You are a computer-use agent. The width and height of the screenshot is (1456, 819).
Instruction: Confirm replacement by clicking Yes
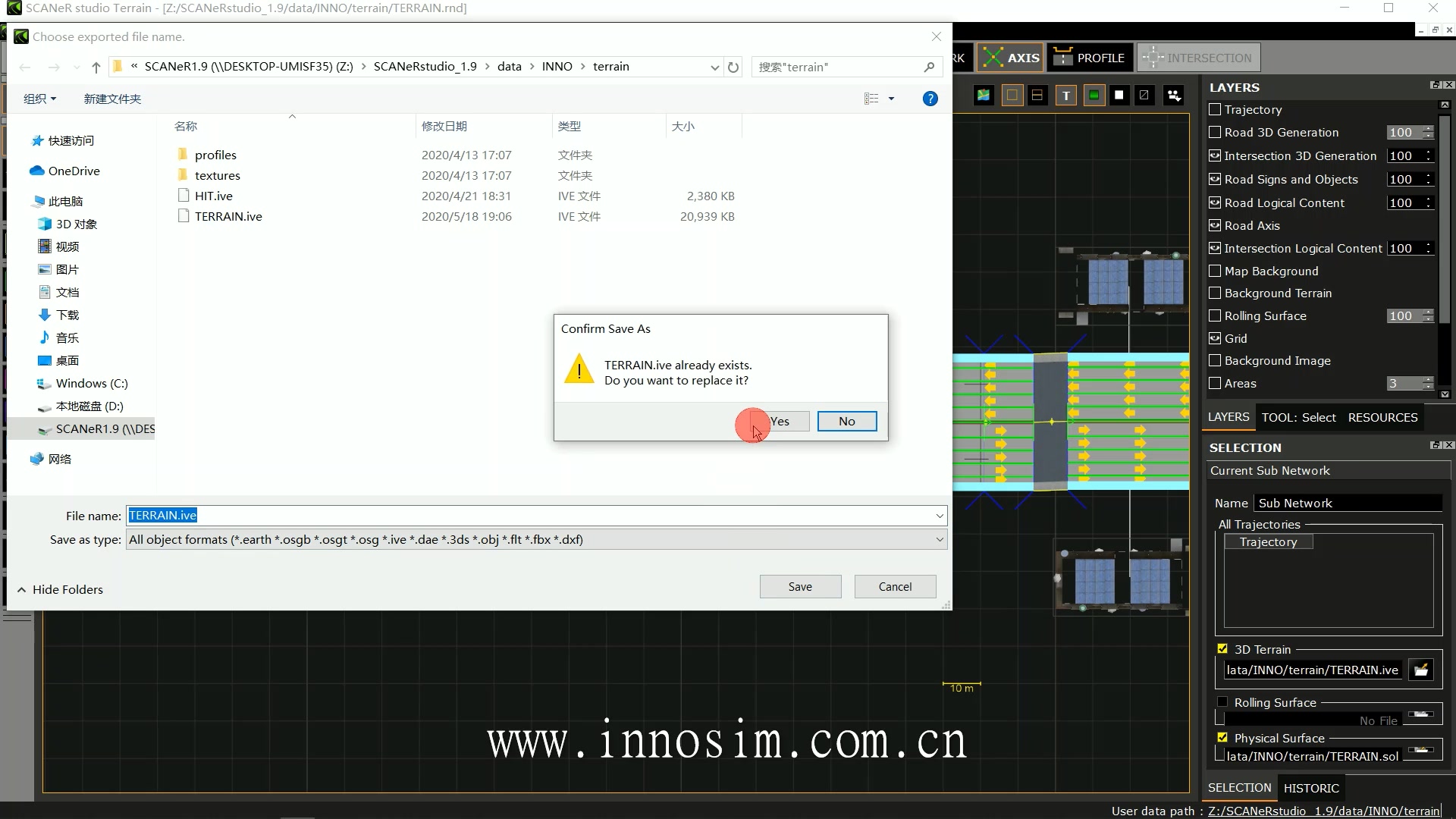point(780,422)
